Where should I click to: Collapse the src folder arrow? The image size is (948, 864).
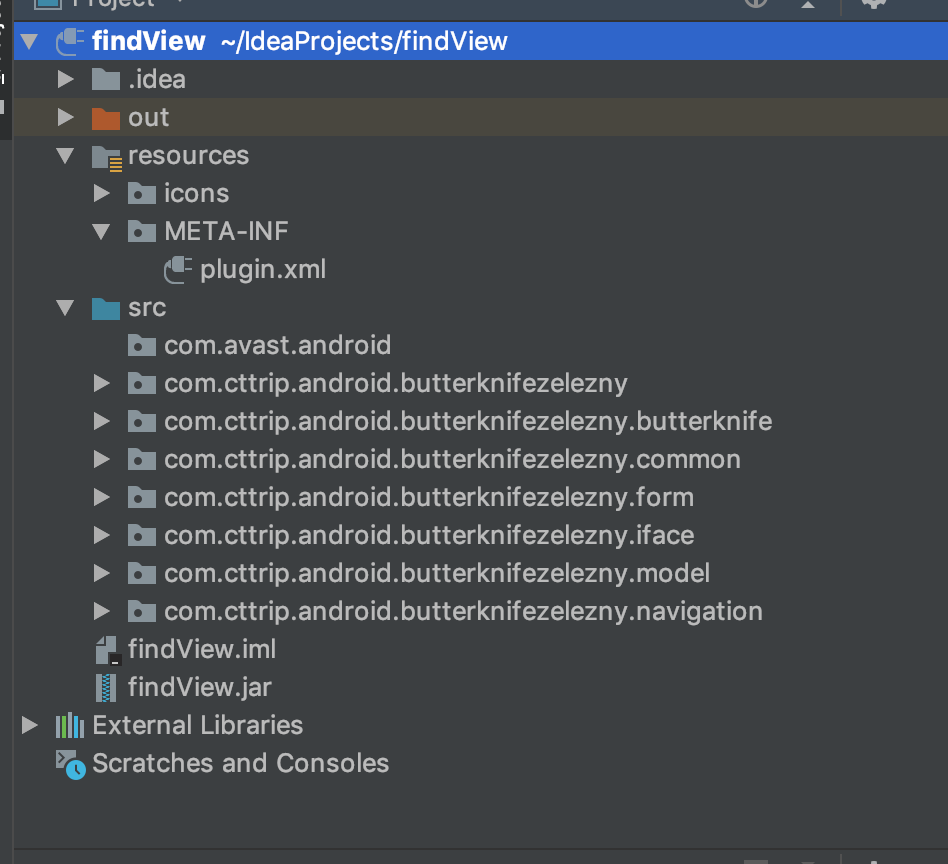point(65,308)
